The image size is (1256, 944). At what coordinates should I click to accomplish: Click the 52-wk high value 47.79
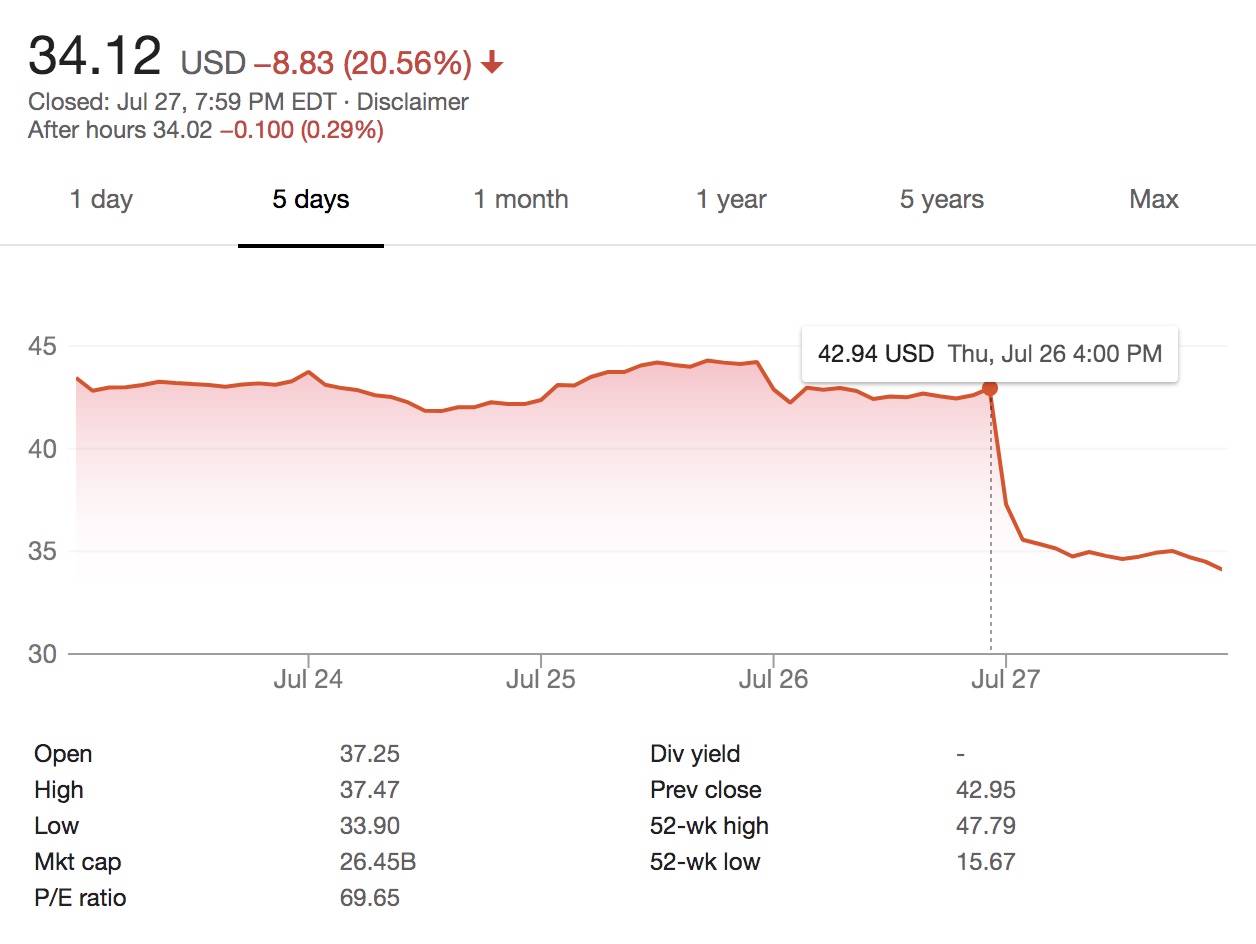tap(985, 825)
